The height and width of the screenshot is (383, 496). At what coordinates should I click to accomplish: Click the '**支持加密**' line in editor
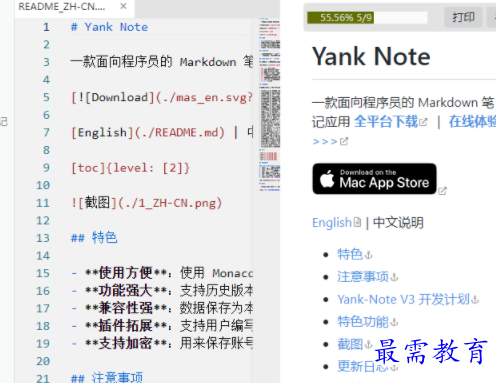coord(162,343)
